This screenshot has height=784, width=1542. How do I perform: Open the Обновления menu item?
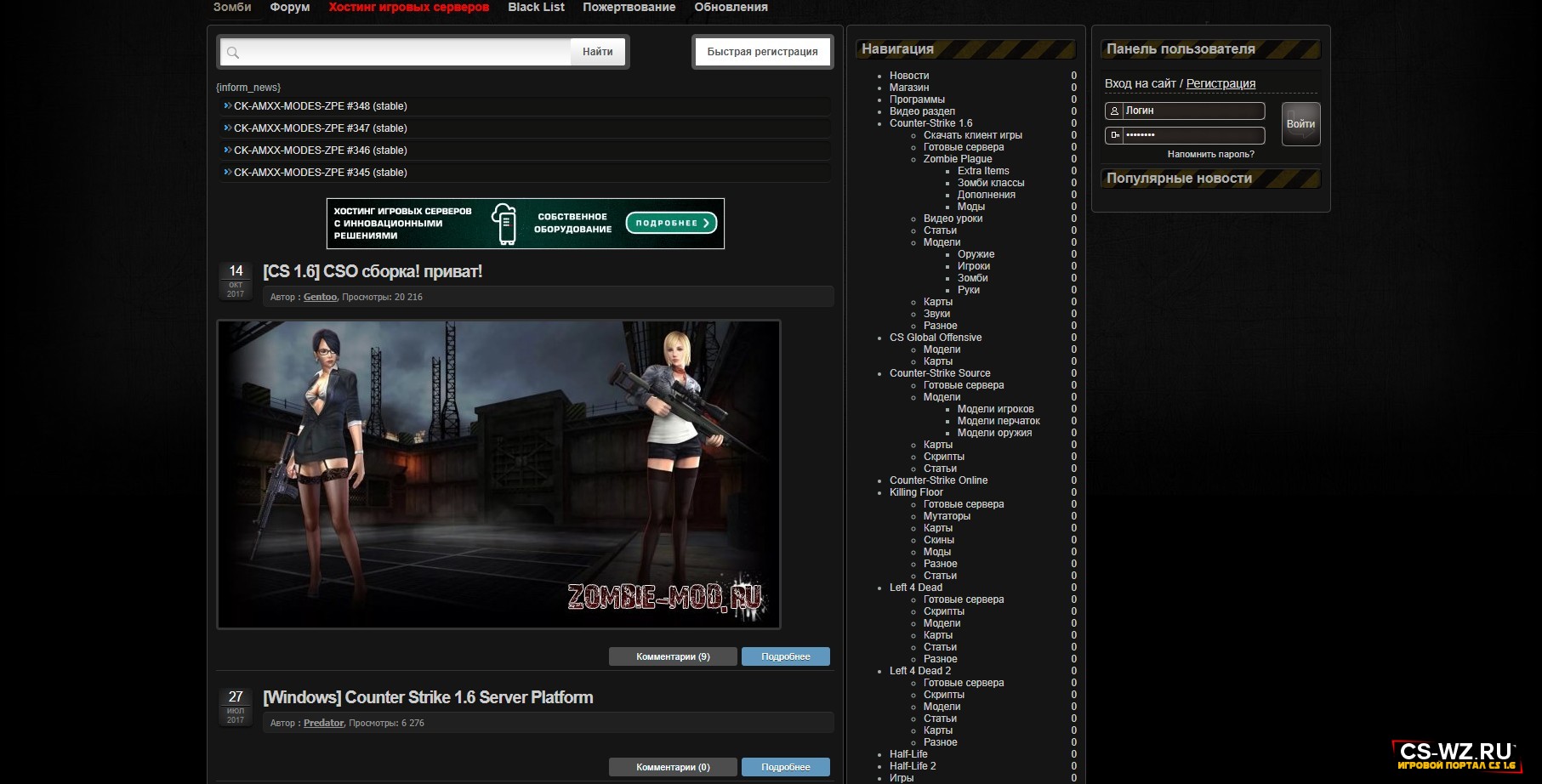(x=731, y=7)
